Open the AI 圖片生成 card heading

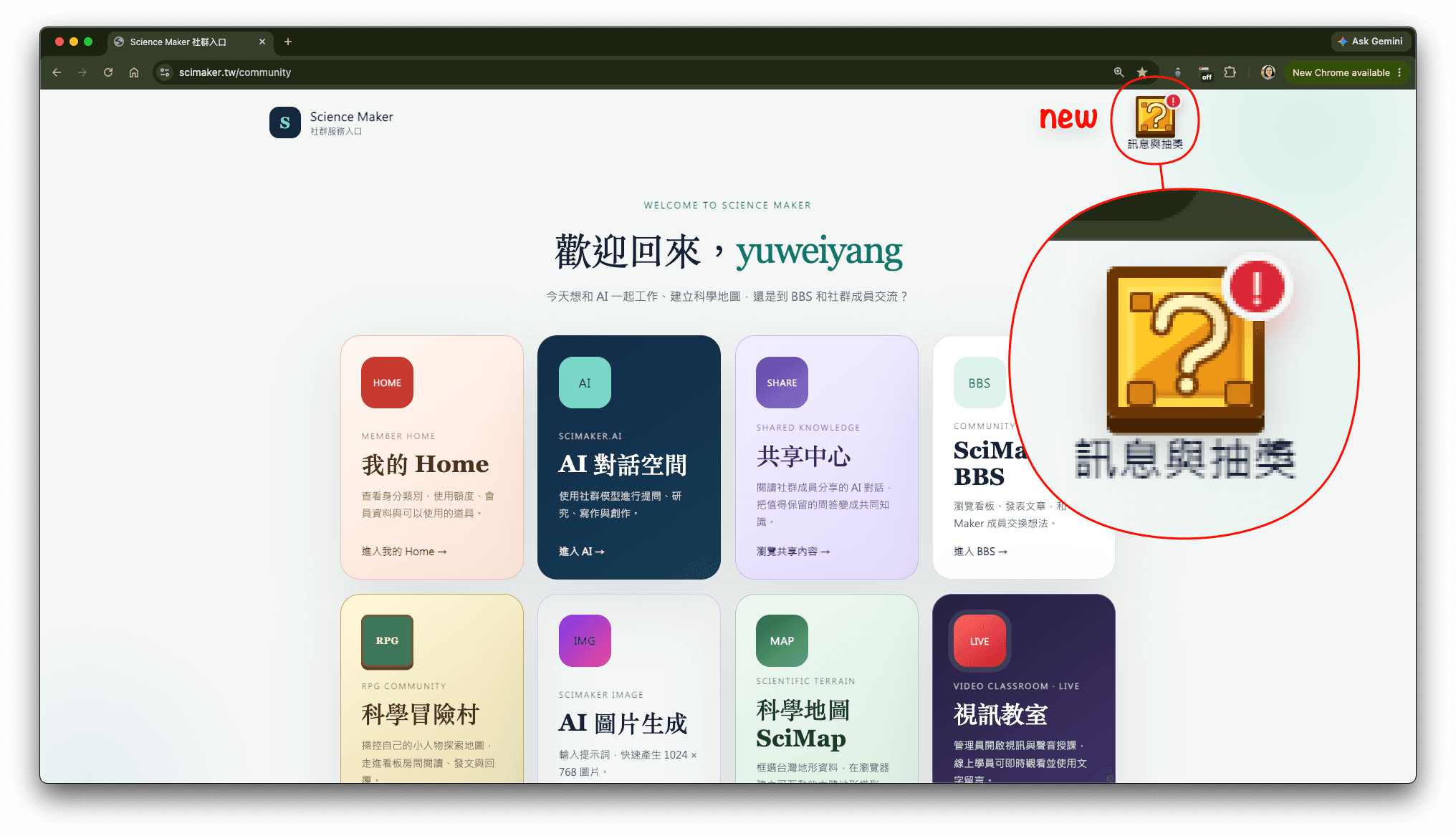[623, 723]
